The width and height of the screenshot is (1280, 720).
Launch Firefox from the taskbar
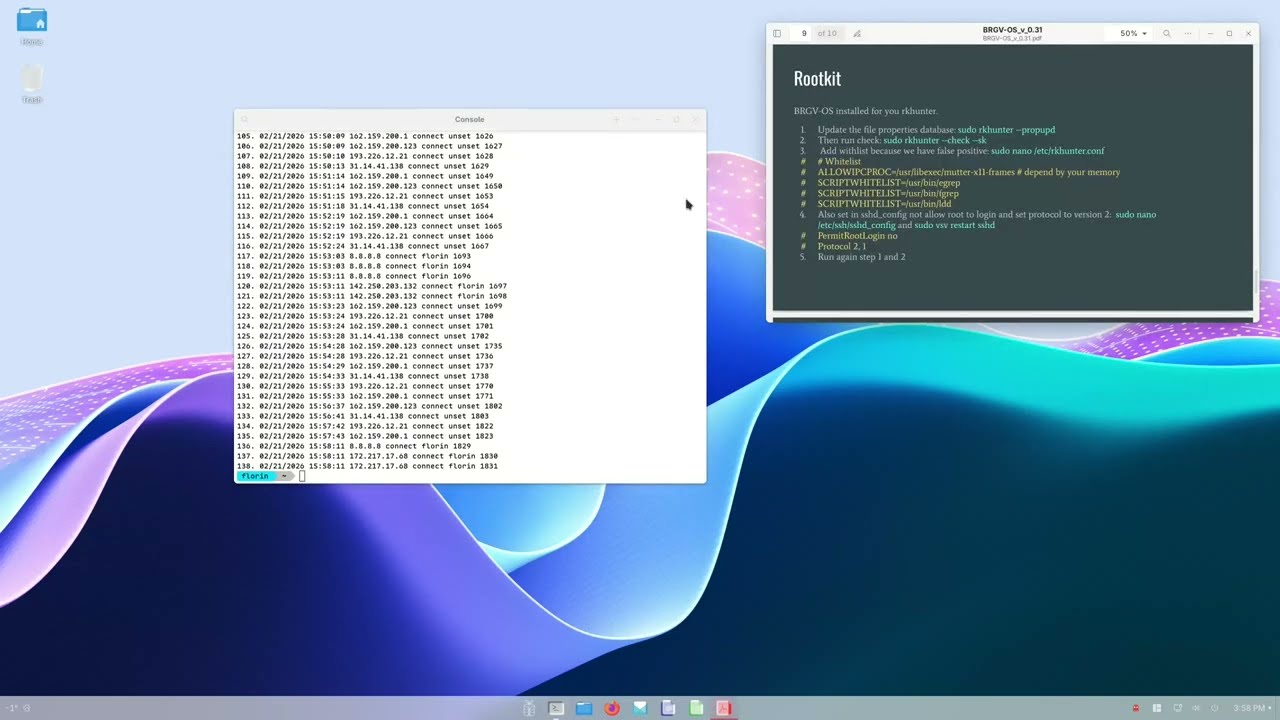[612, 708]
